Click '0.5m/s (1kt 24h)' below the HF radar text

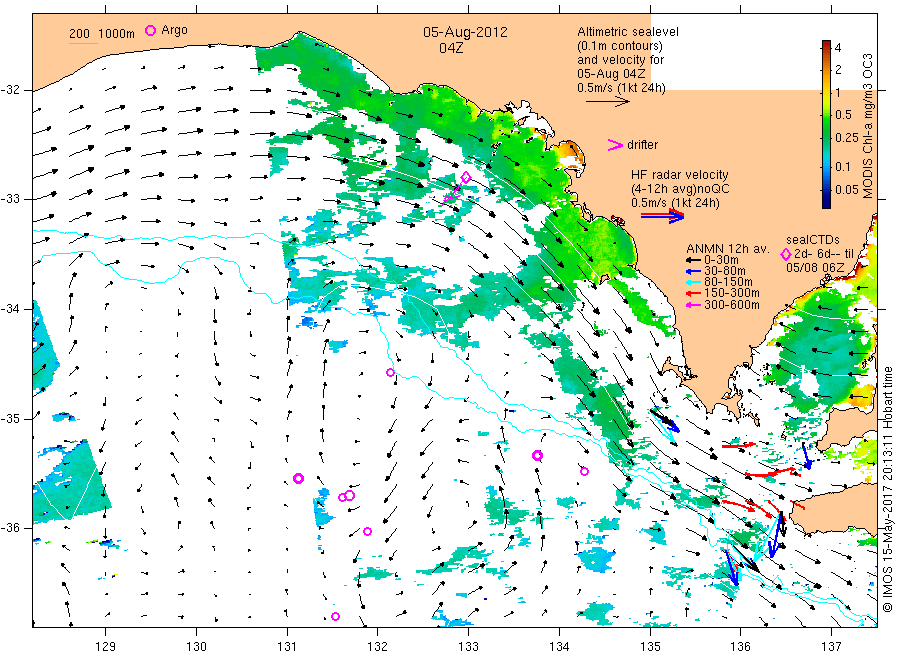675,203
